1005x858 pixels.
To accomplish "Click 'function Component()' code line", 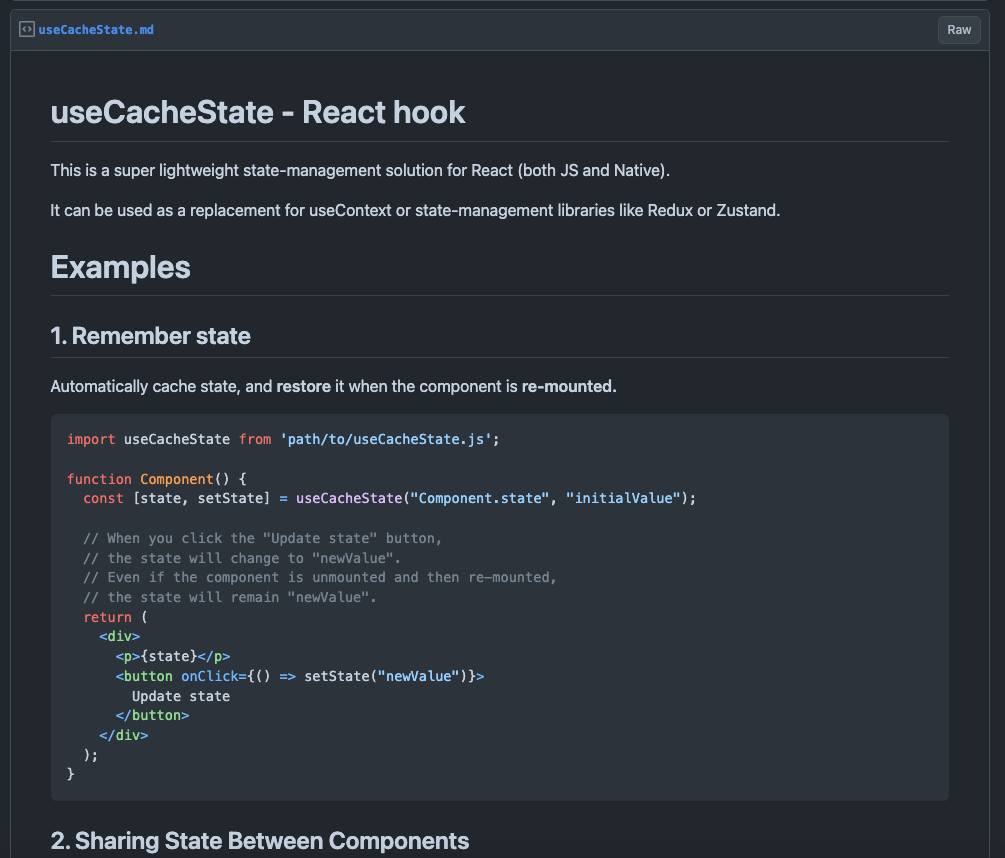I will click(157, 479).
